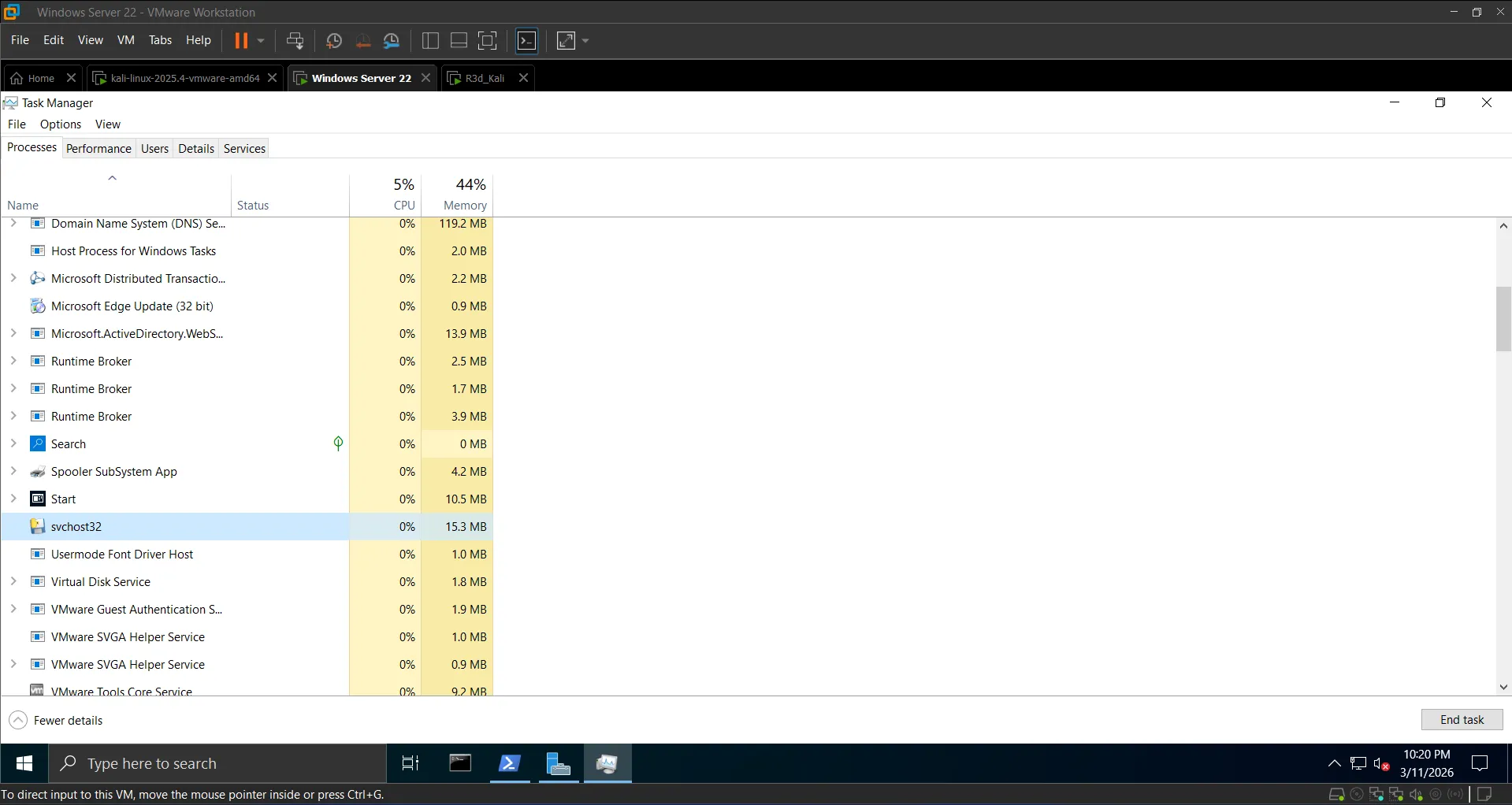Click the VMware hard disk status icon
Screen dimensions: 1512x805
click(x=1336, y=795)
